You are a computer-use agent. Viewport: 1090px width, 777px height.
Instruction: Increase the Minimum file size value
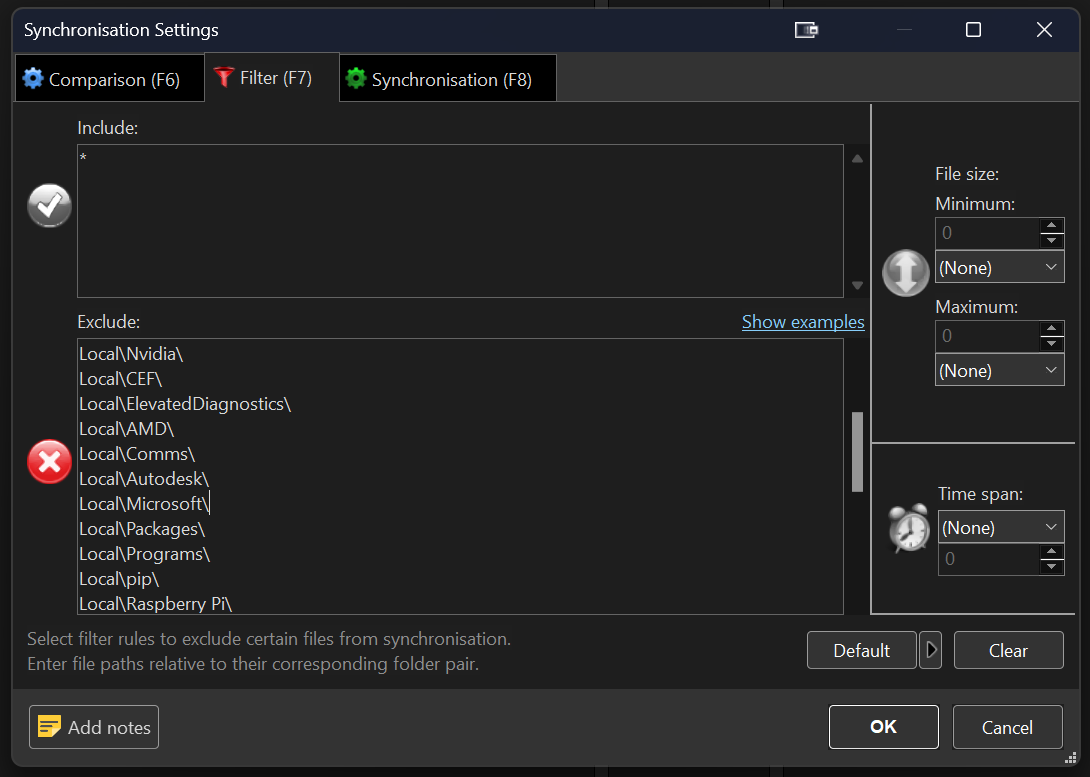coord(1052,225)
